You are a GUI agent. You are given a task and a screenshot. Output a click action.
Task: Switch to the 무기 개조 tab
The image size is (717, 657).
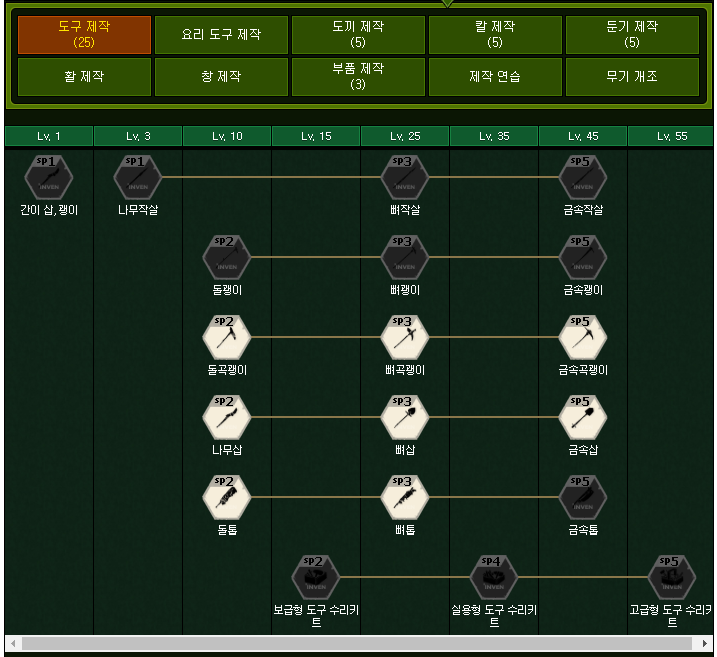(x=632, y=77)
